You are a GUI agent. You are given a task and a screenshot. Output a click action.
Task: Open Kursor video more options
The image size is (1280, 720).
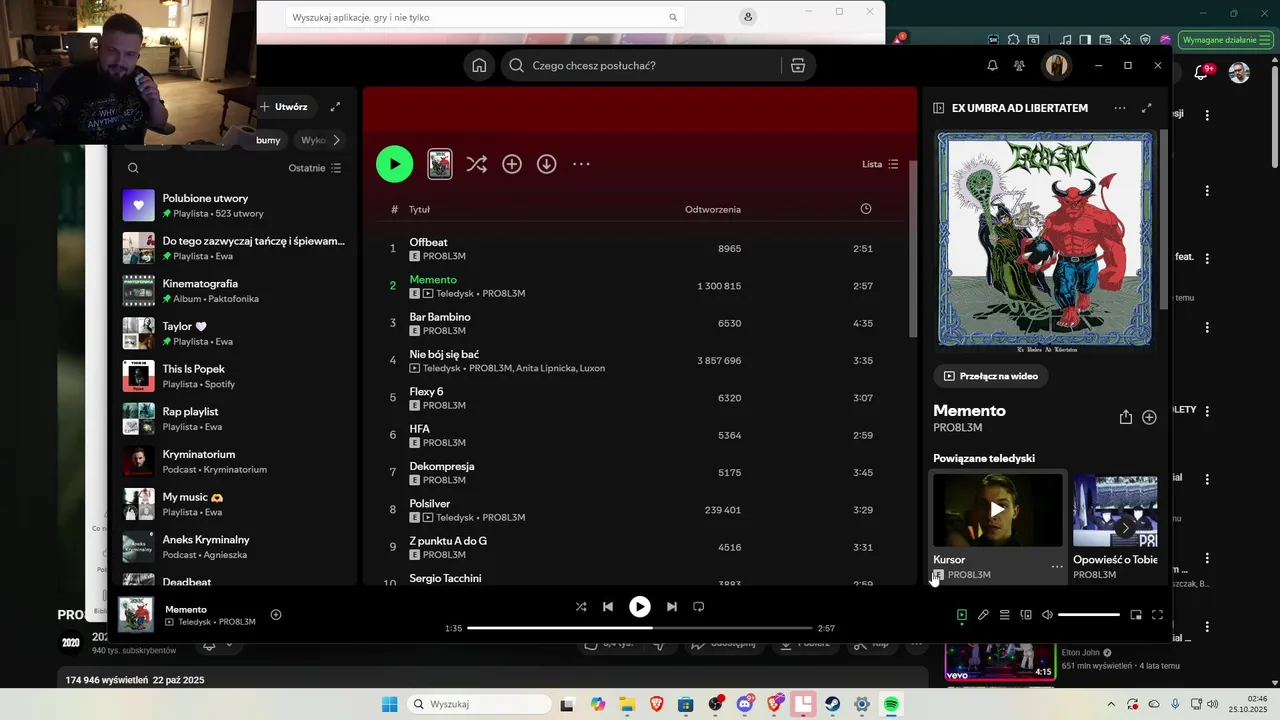pyautogui.click(x=1057, y=567)
